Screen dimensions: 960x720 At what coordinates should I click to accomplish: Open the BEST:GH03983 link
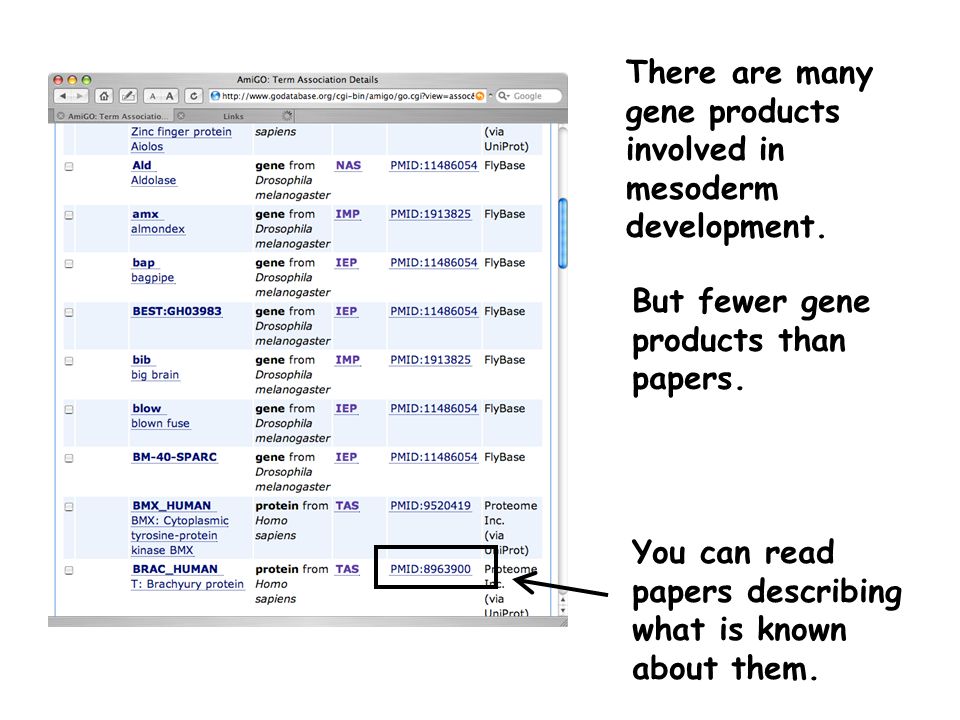(177, 311)
